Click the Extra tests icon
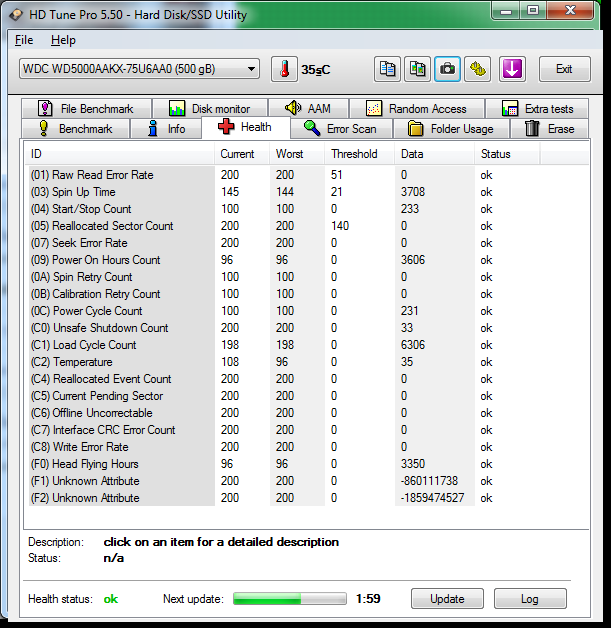 pos(510,108)
